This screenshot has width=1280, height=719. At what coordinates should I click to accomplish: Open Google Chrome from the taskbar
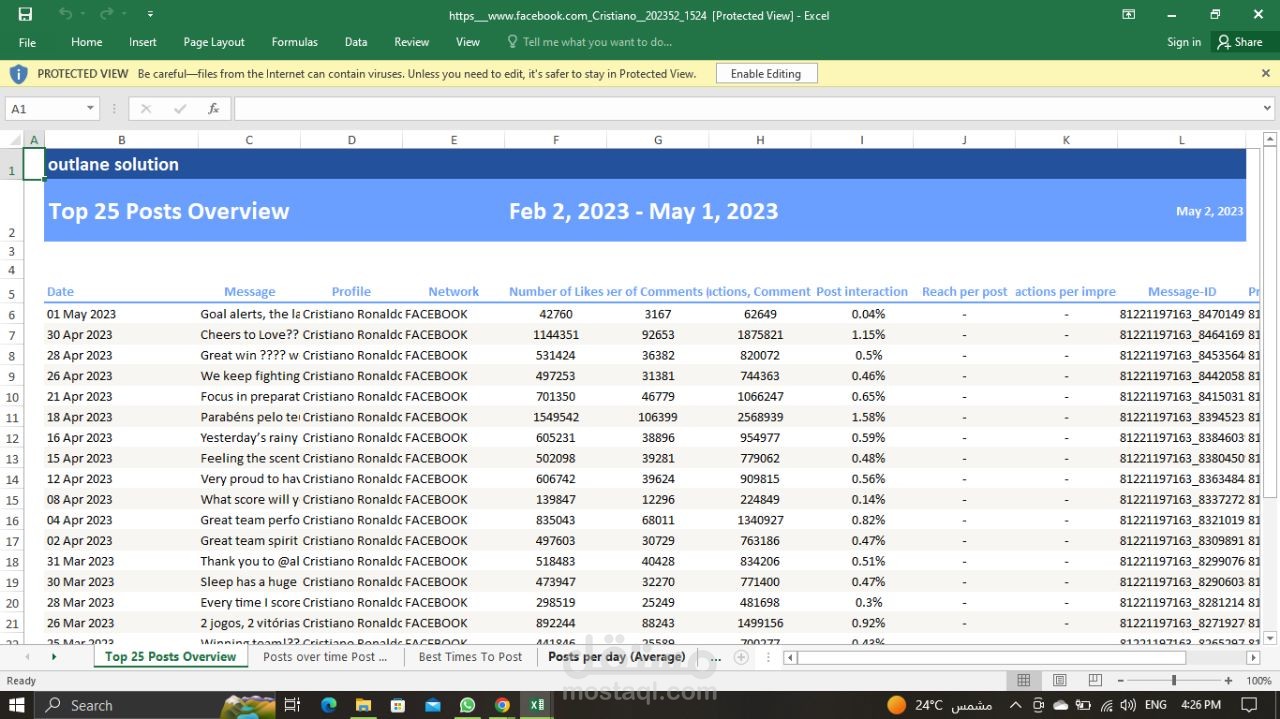click(502, 705)
